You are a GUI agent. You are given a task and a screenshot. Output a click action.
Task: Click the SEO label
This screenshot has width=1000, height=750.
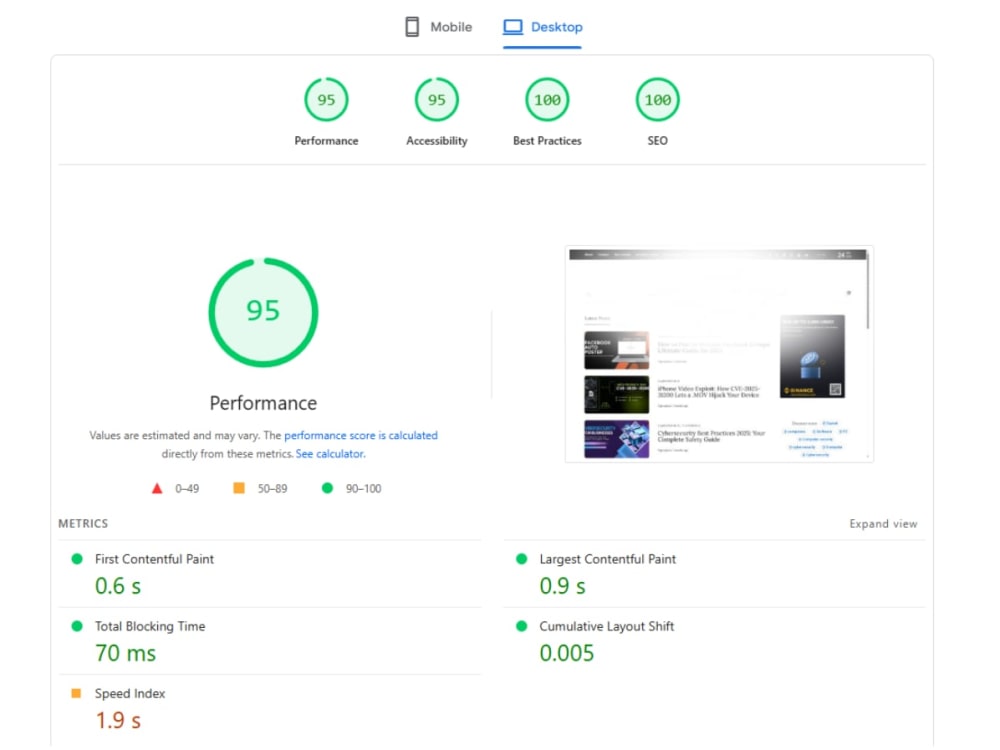658,141
